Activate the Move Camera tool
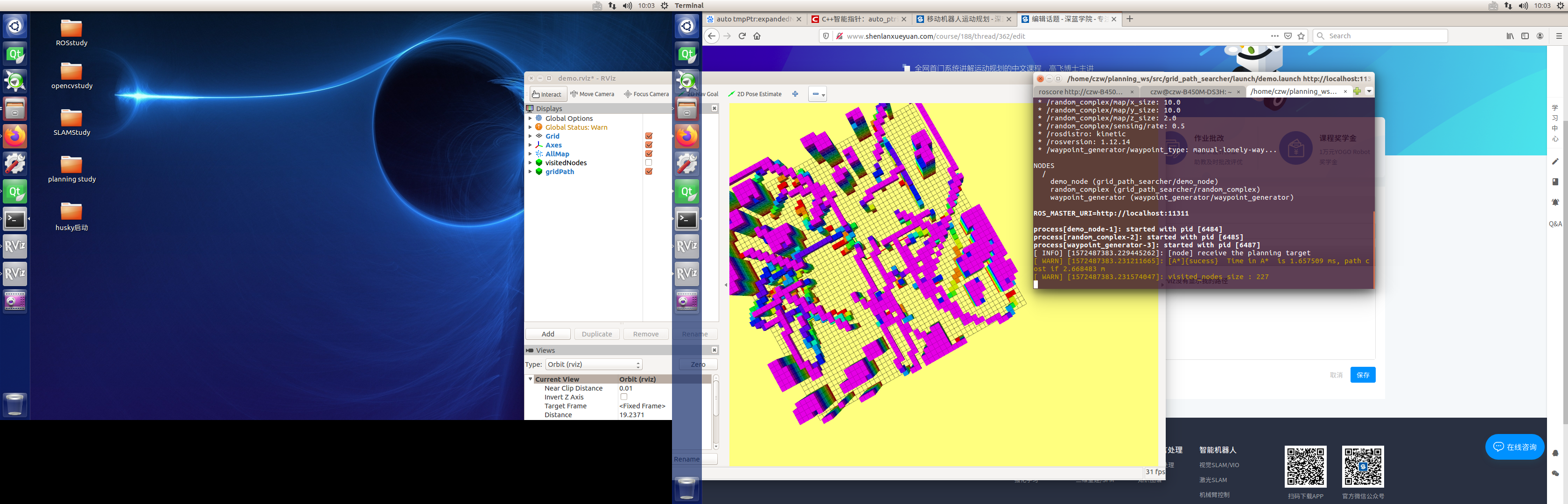This screenshot has width=1568, height=504. coord(592,94)
